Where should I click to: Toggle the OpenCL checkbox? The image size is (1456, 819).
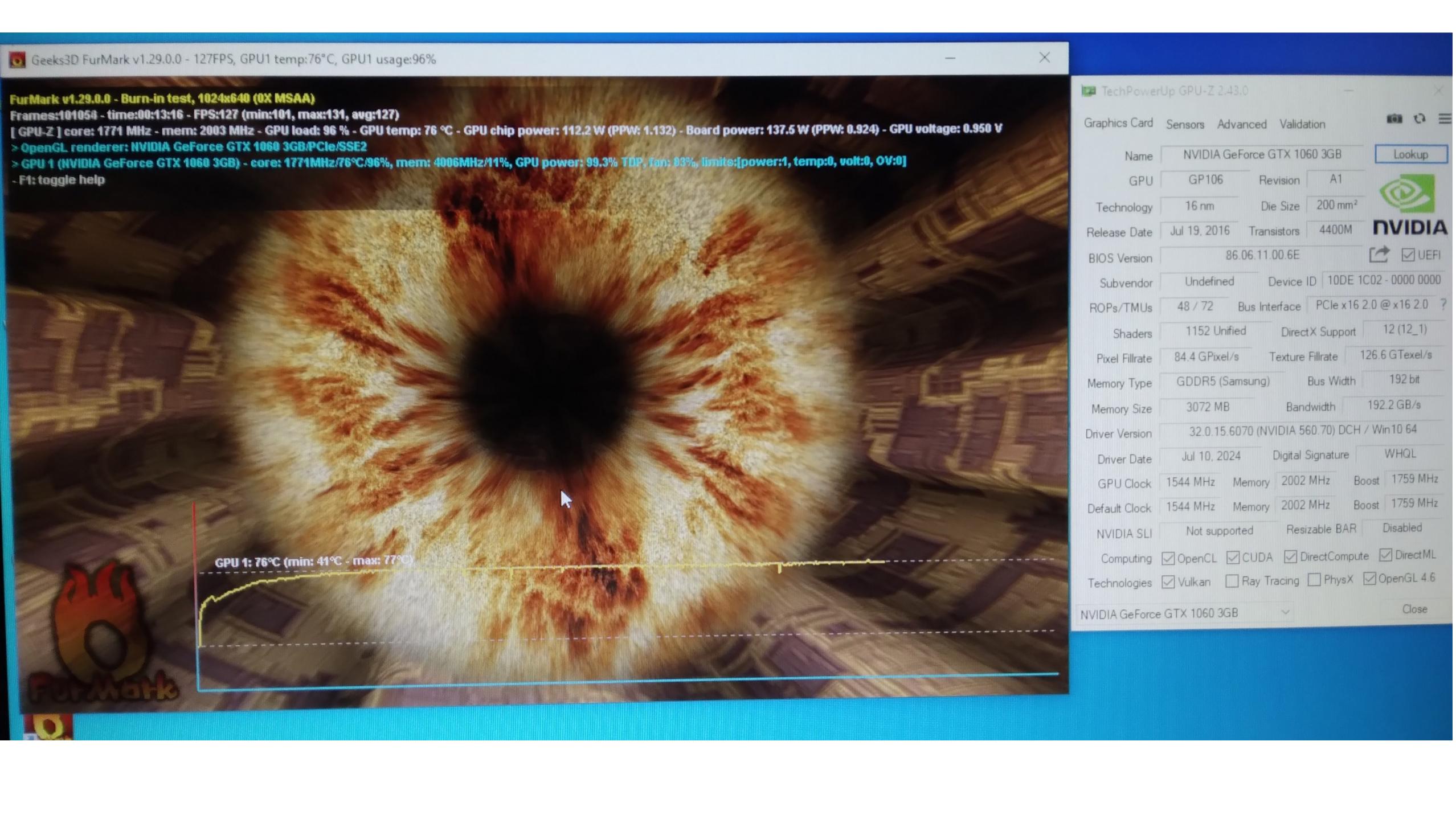point(1168,558)
